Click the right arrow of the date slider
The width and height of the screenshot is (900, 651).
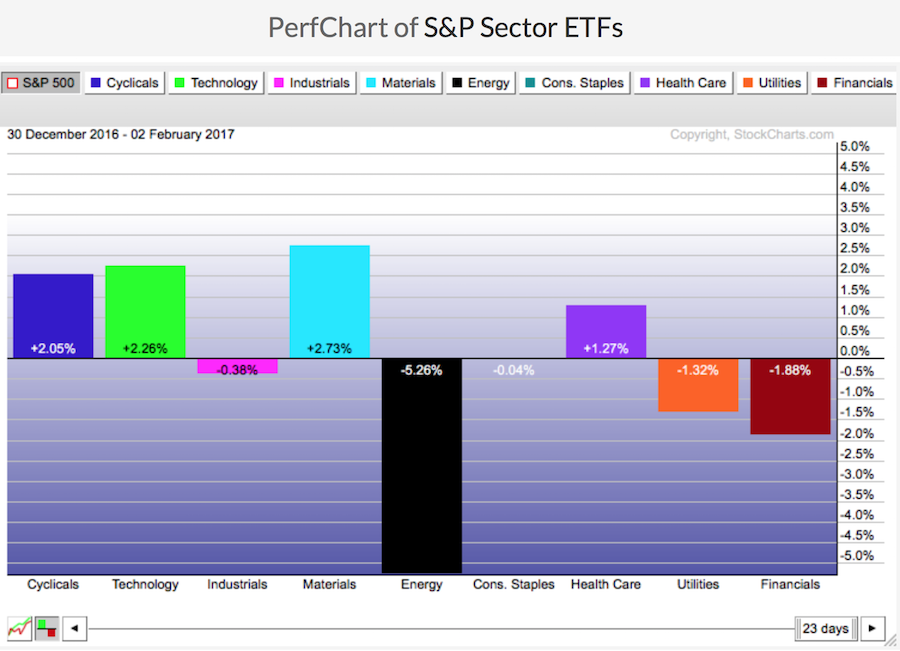pyautogui.click(x=873, y=629)
